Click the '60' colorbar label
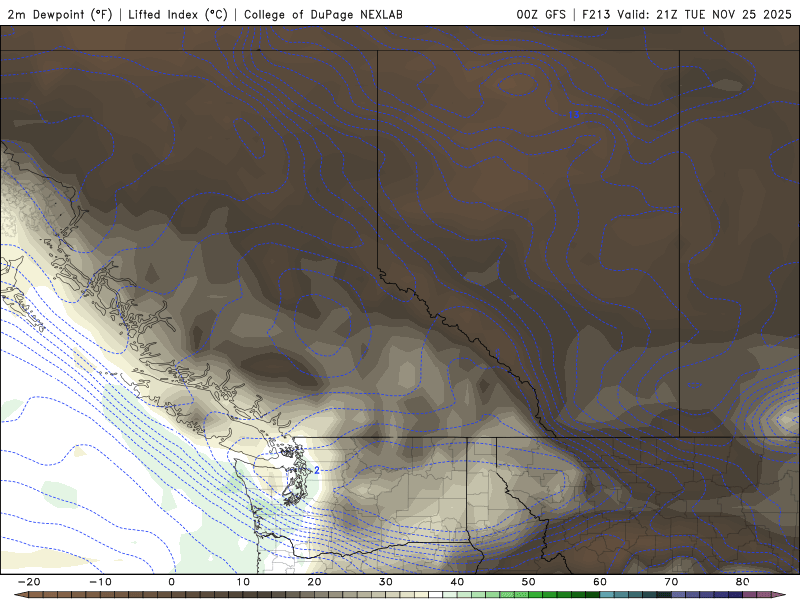The width and height of the screenshot is (800, 600). point(600,582)
